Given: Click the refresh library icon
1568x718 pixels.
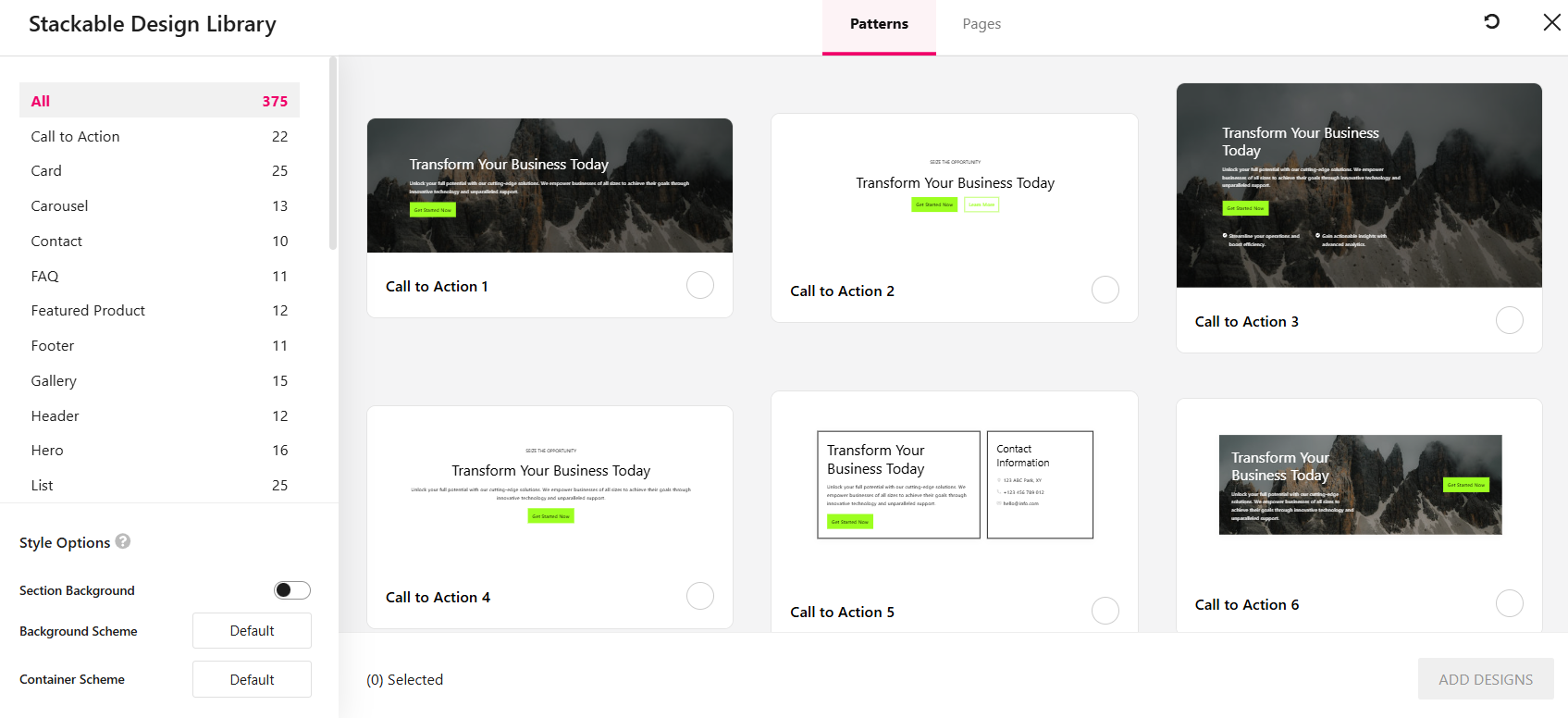Looking at the screenshot, I should click(1491, 22).
